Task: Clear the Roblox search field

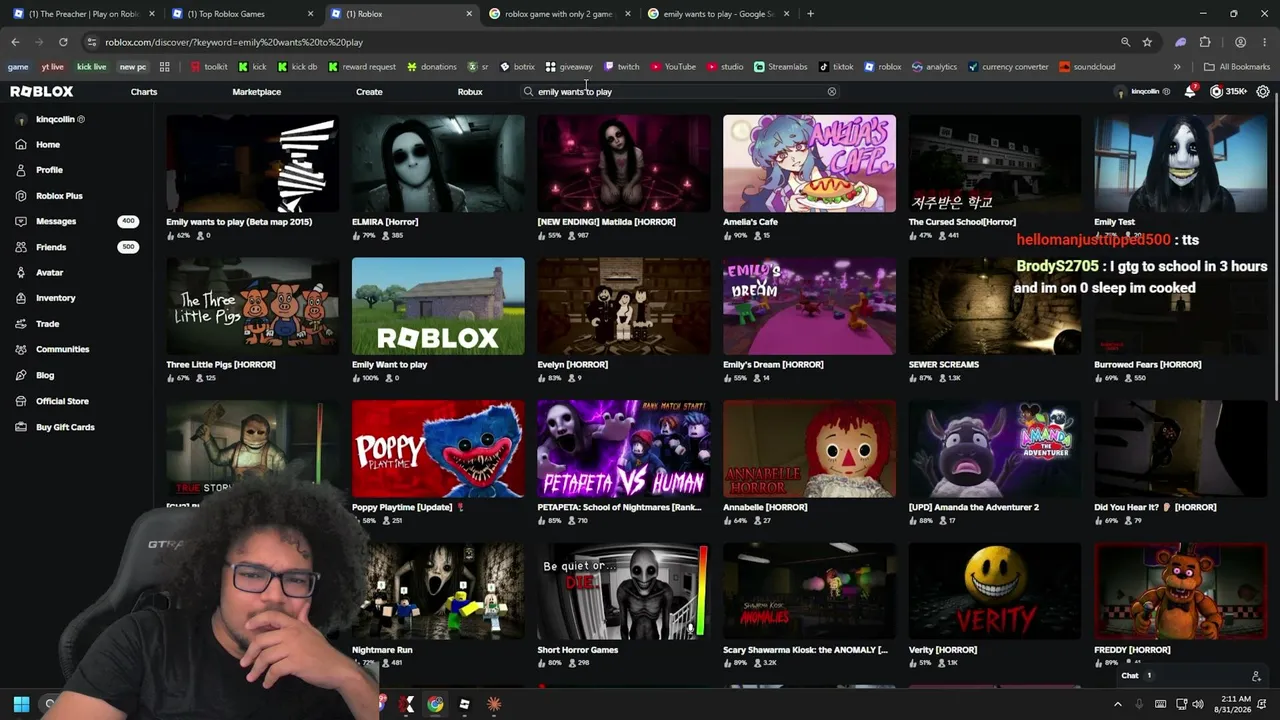Action: (831, 91)
